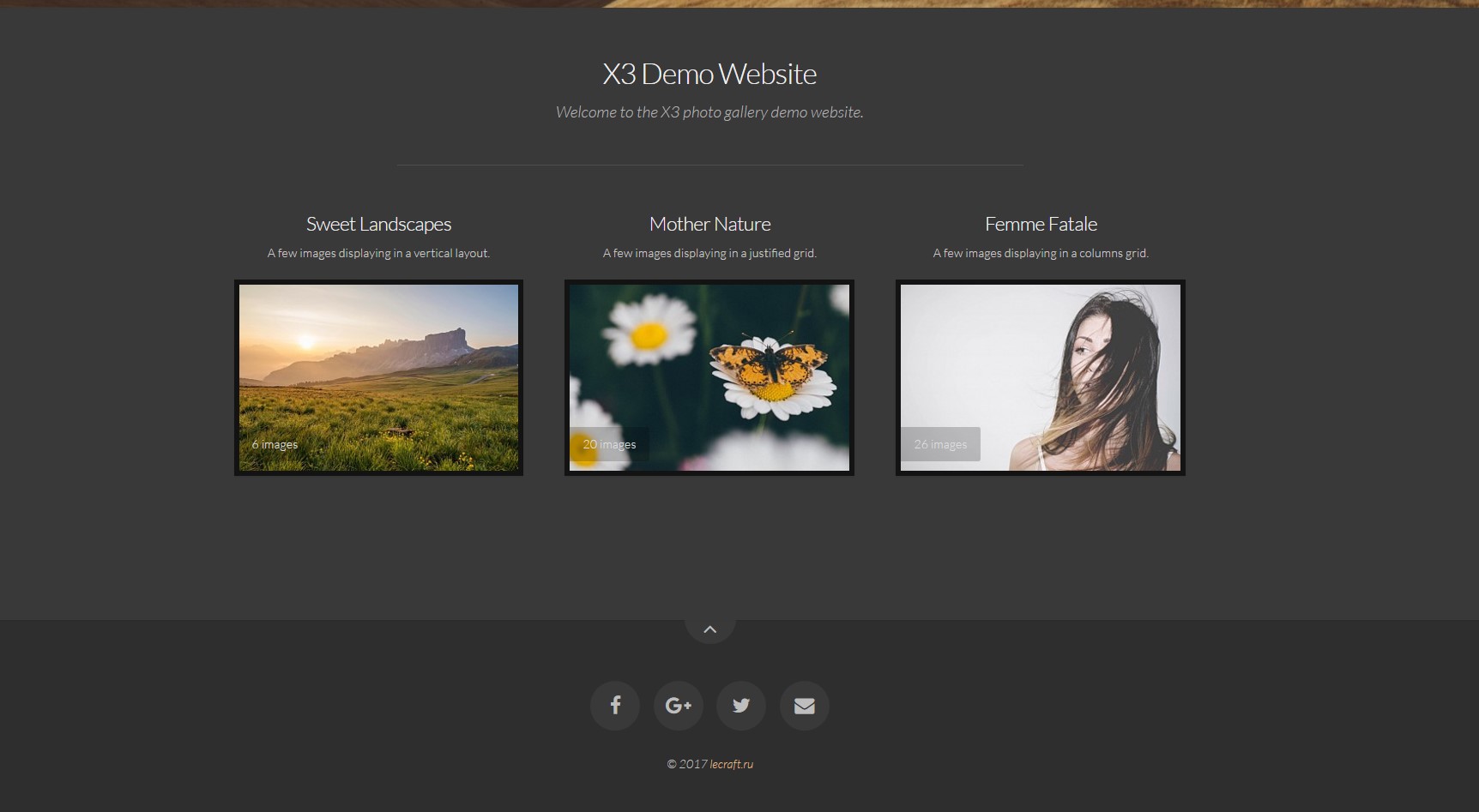Open the Google Plus social icon
The height and width of the screenshot is (812, 1479).
(679, 706)
